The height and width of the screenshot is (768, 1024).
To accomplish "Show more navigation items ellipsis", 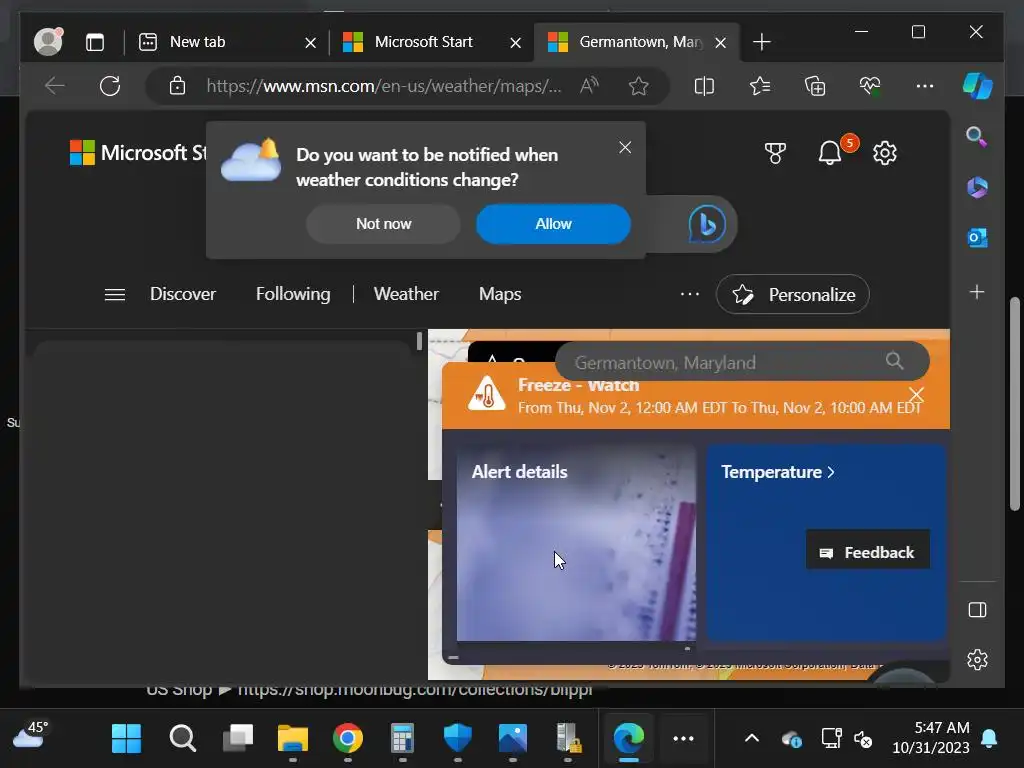I will coord(690,294).
